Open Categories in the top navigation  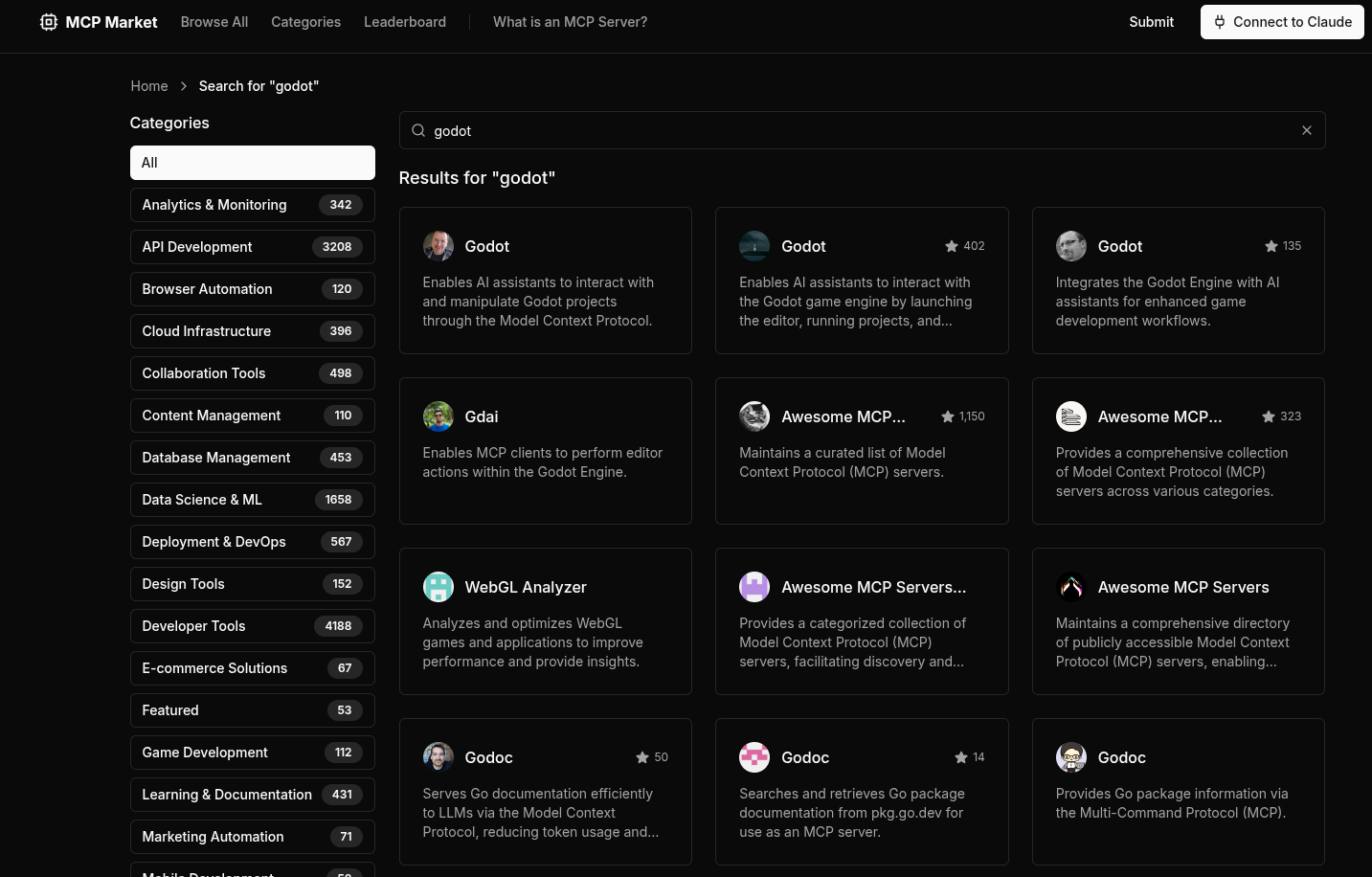click(x=305, y=22)
